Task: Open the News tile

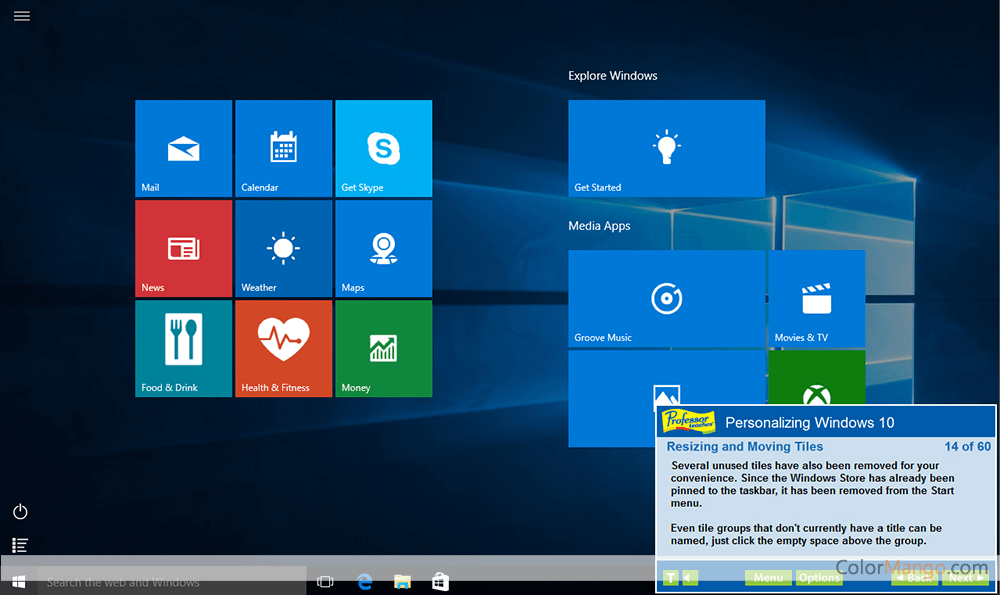Action: tap(184, 248)
